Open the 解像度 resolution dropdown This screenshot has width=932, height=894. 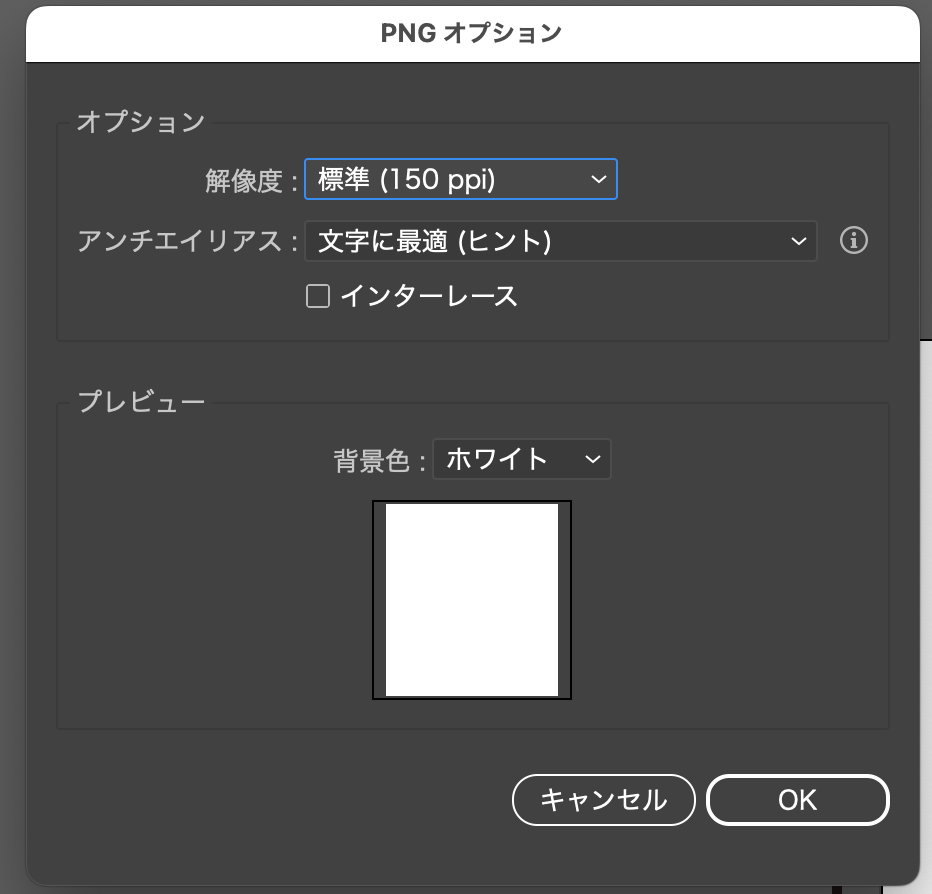(460, 179)
